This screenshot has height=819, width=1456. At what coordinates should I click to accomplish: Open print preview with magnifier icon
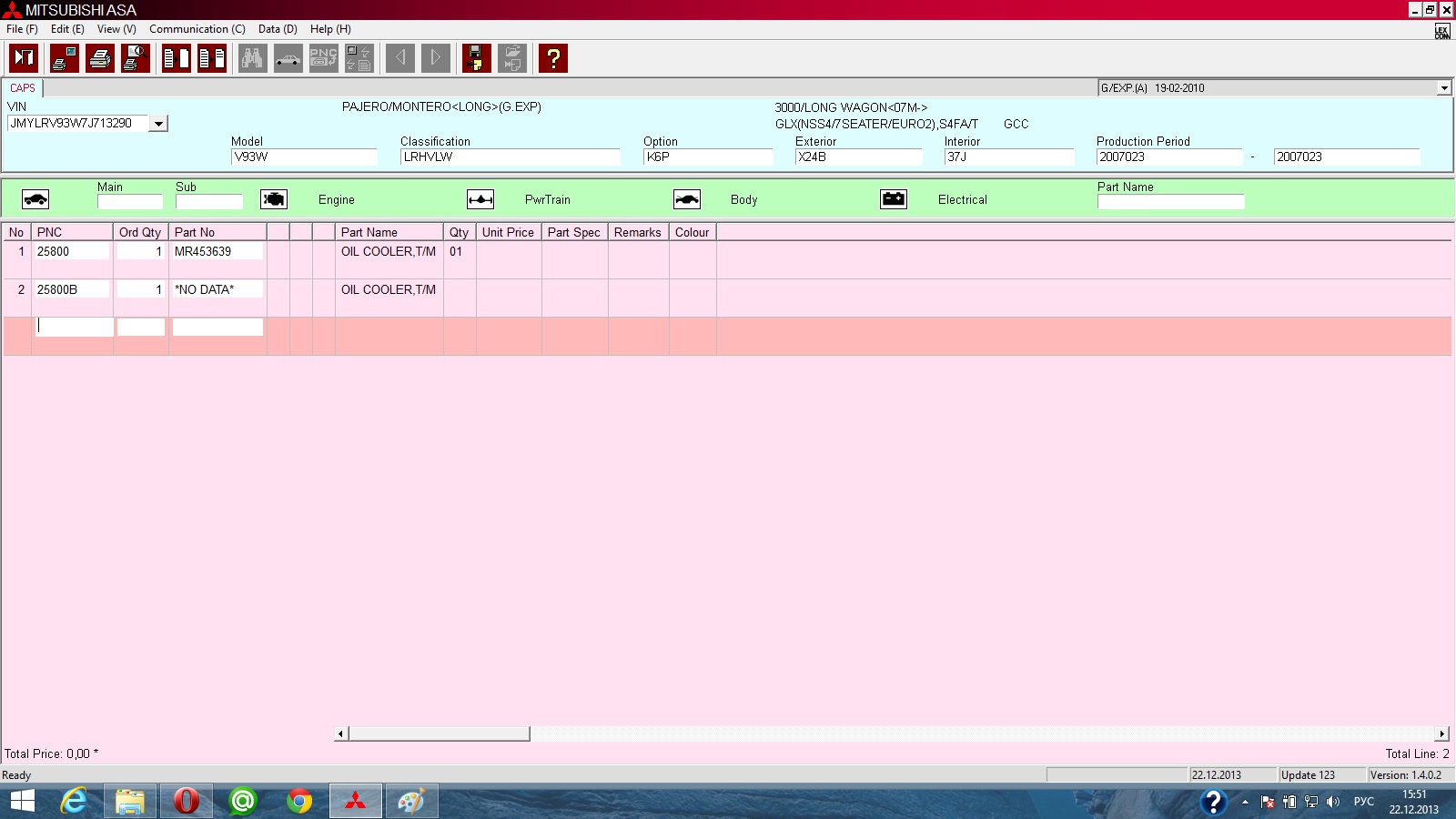tap(136, 58)
